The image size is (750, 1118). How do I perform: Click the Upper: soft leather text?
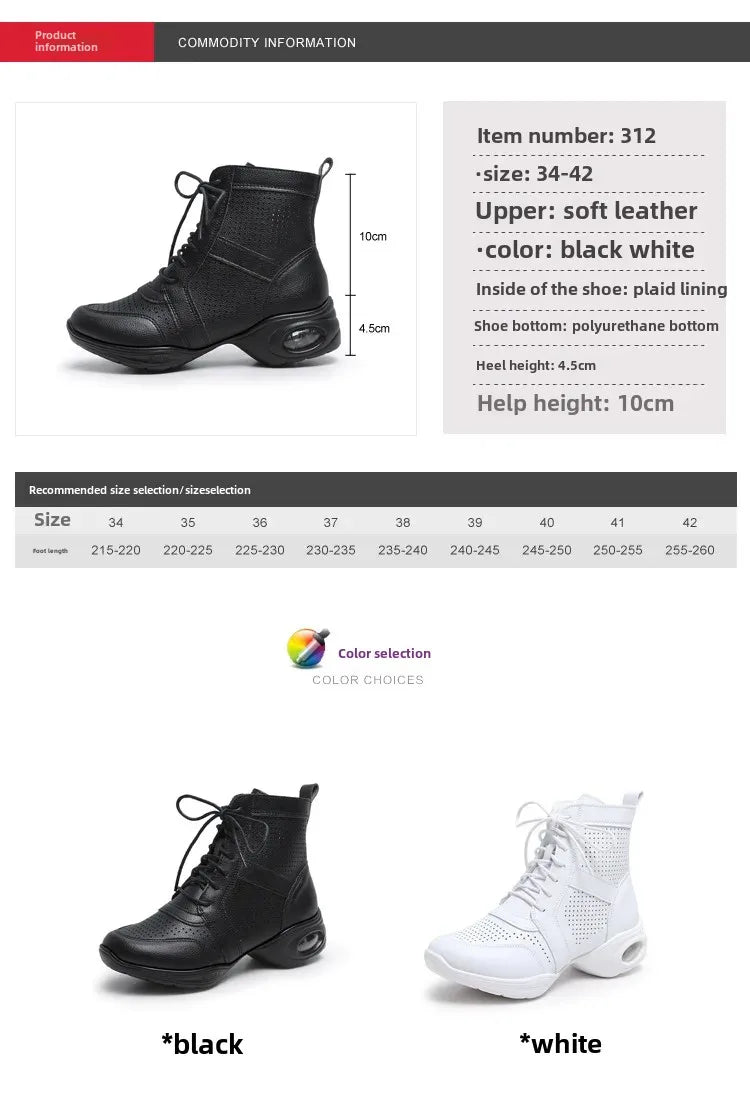586,211
